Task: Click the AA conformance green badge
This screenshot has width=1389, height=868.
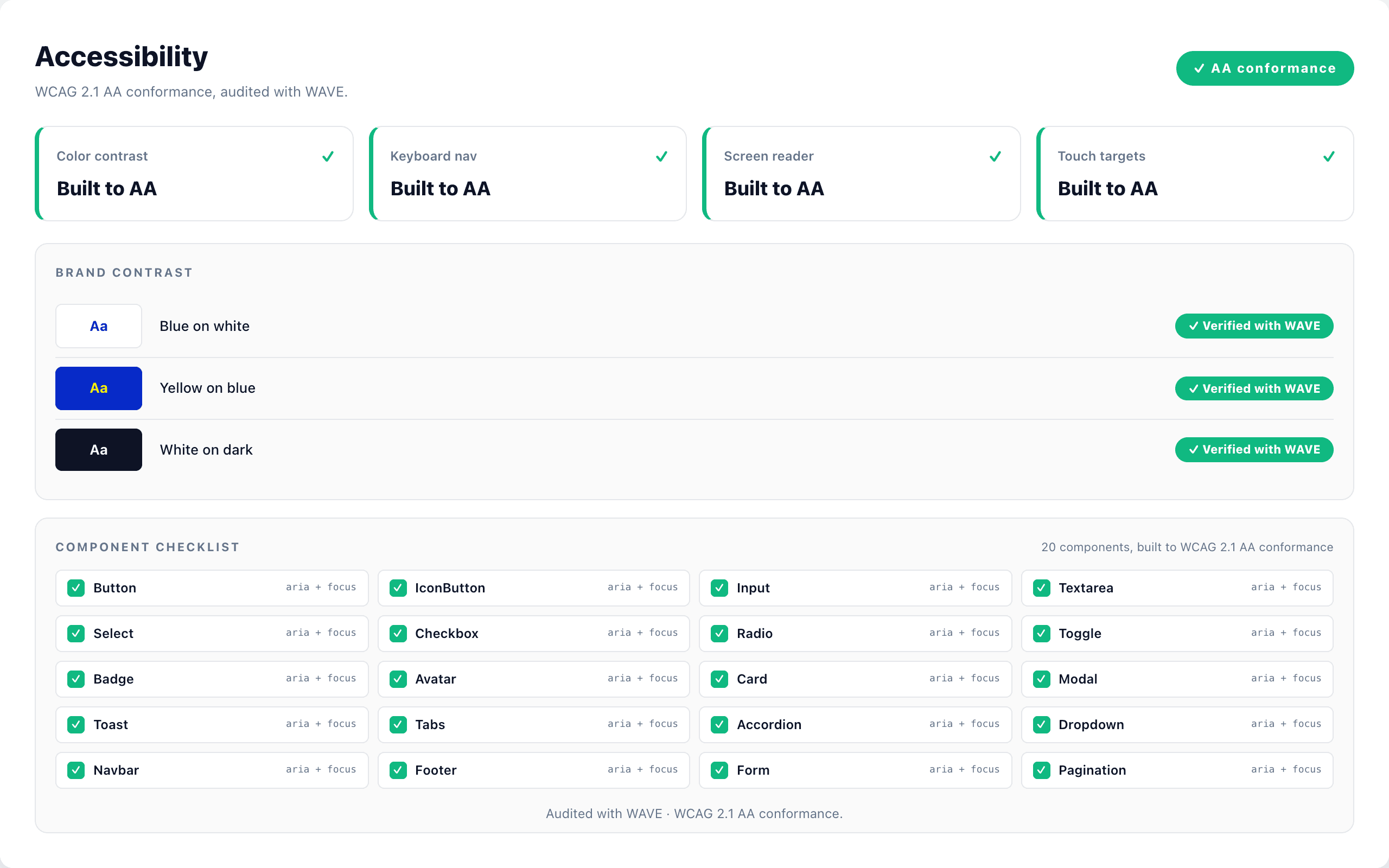Action: point(1265,68)
